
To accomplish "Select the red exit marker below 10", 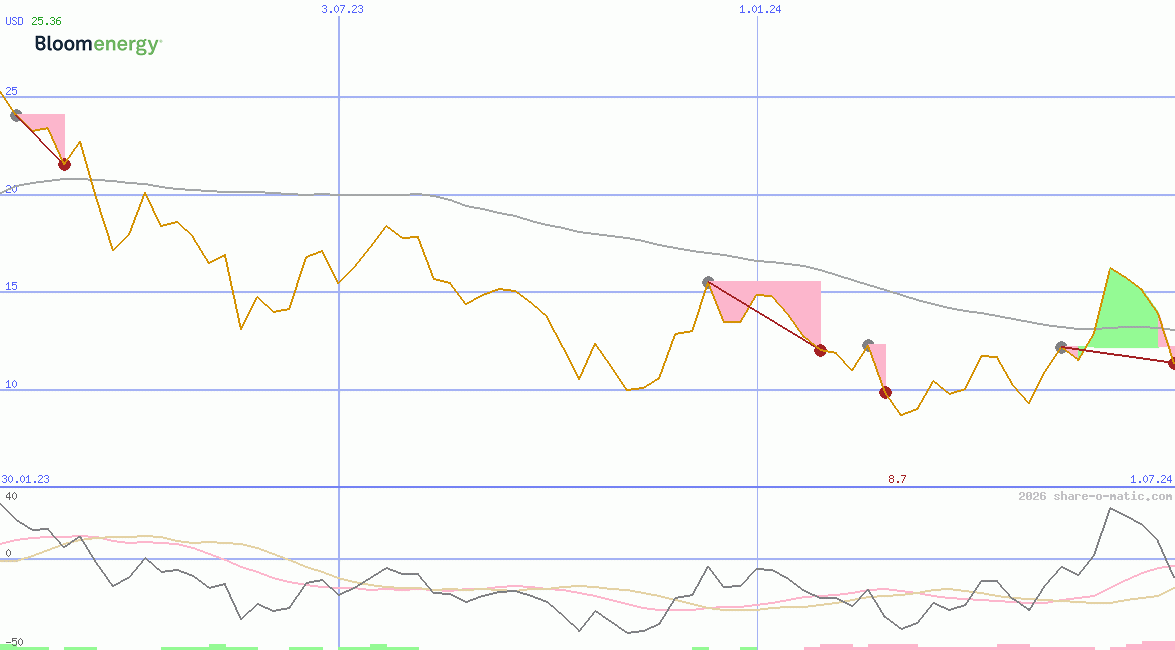I will point(885,393).
